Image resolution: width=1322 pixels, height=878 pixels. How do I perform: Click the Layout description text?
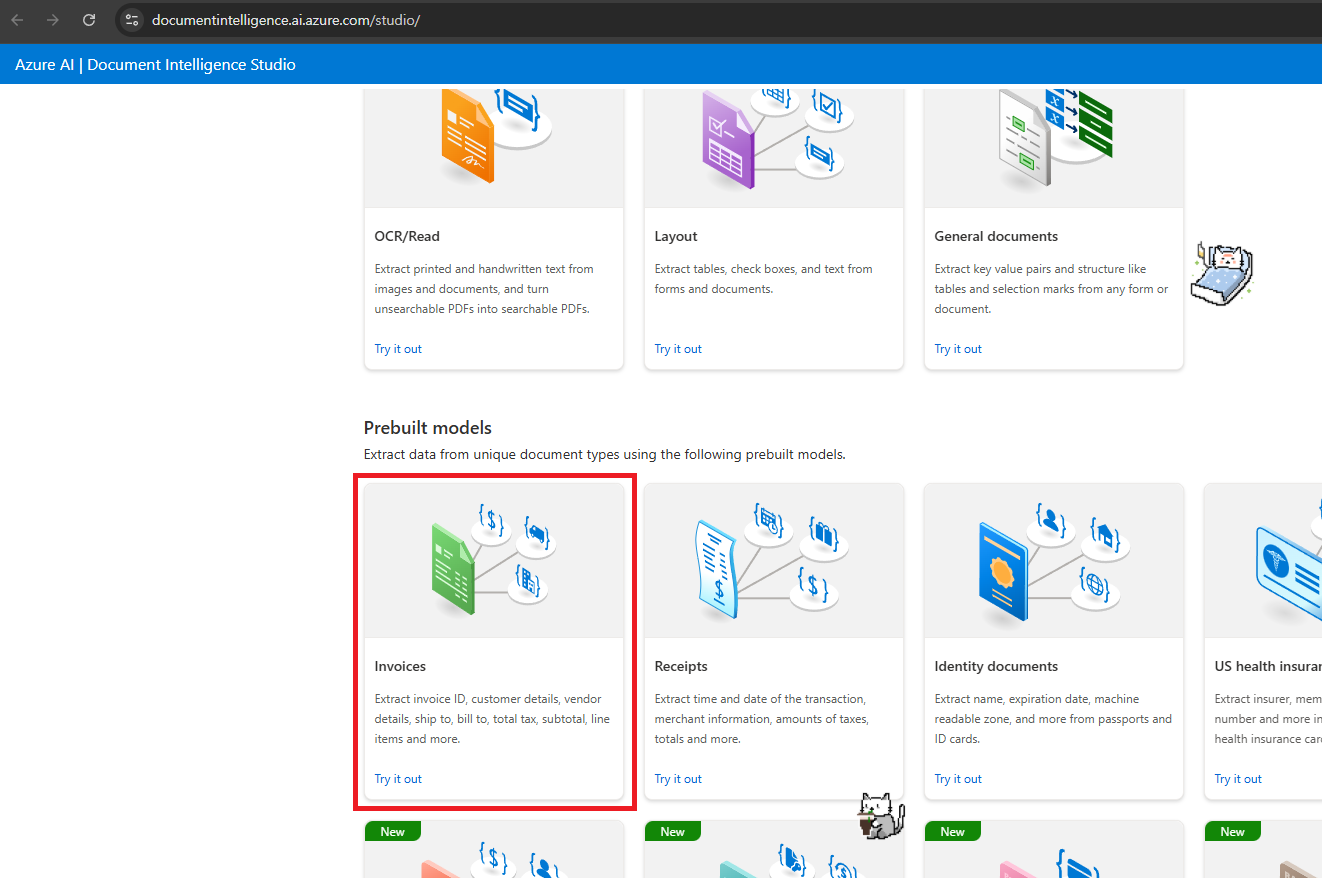(764, 279)
